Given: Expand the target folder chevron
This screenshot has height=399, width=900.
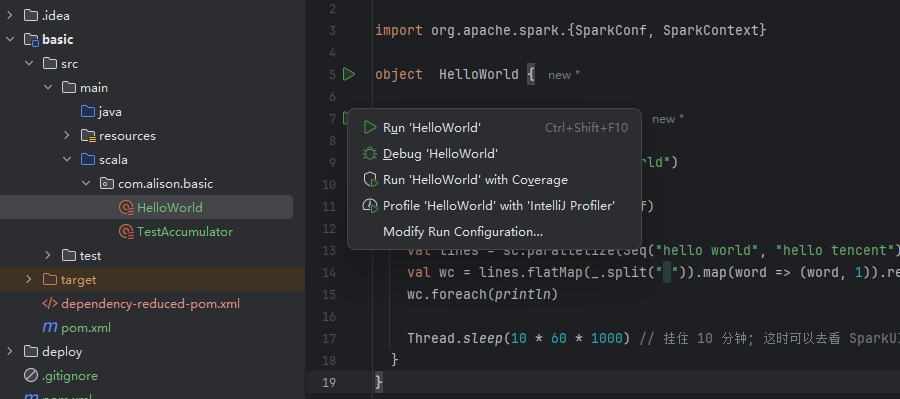Looking at the screenshot, I should [x=29, y=279].
